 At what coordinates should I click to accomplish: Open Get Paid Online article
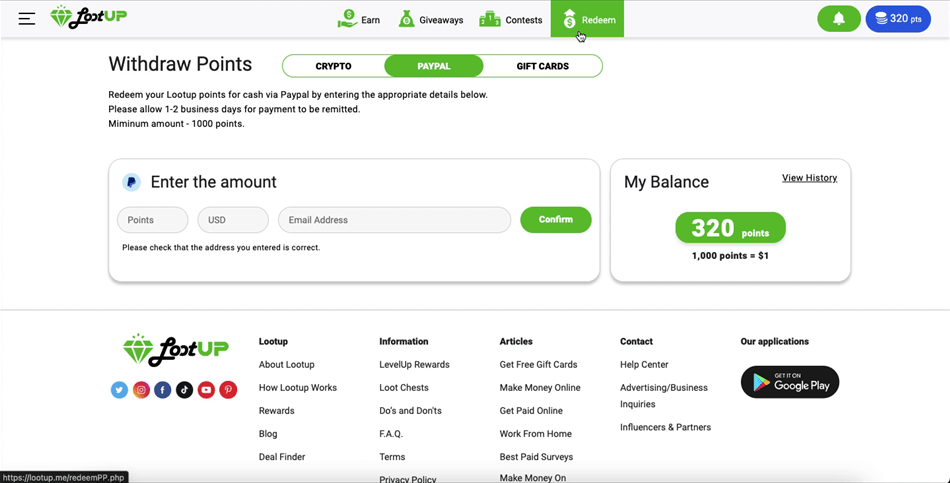pyautogui.click(x=531, y=410)
